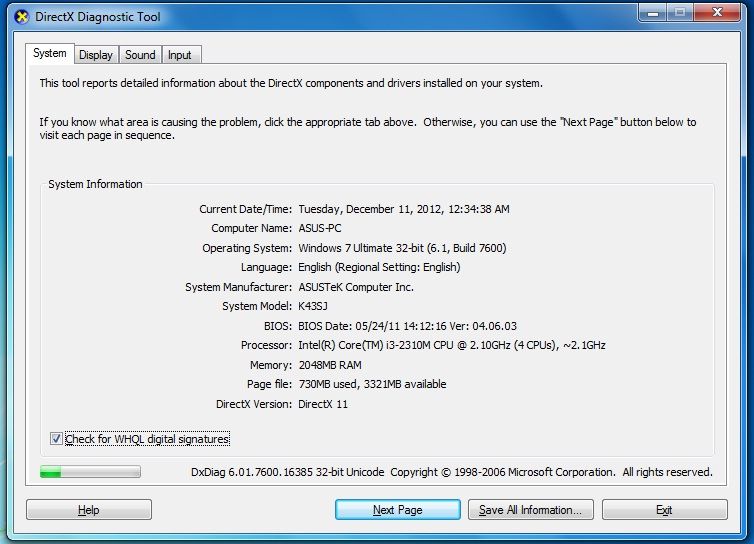Click the 2048MB RAM memory value
Viewport: 754px width, 544px height.
pos(330,365)
